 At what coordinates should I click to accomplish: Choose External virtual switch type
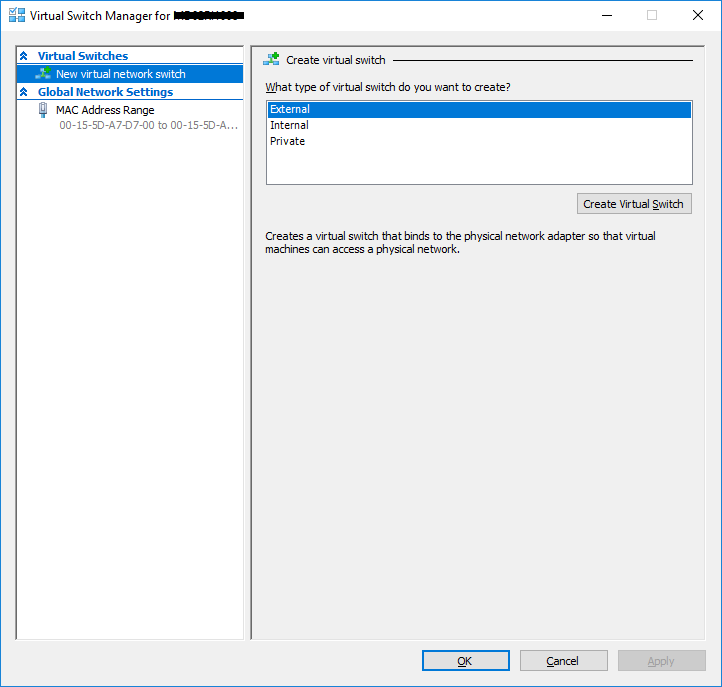click(290, 109)
